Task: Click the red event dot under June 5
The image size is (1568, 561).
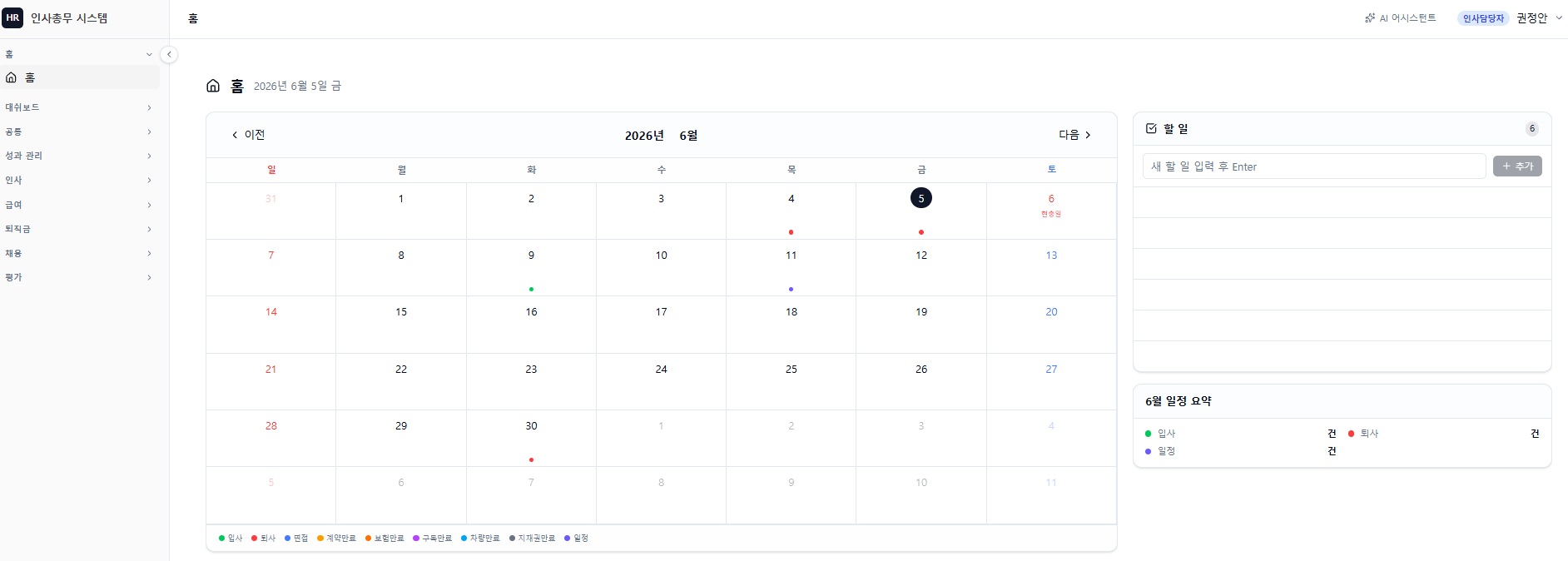Action: click(x=921, y=232)
